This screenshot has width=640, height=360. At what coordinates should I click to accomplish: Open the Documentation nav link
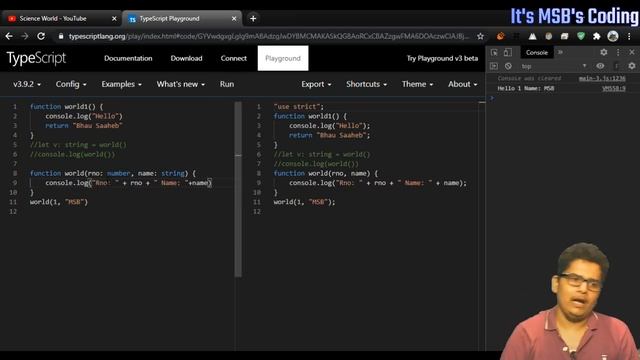(x=128, y=58)
